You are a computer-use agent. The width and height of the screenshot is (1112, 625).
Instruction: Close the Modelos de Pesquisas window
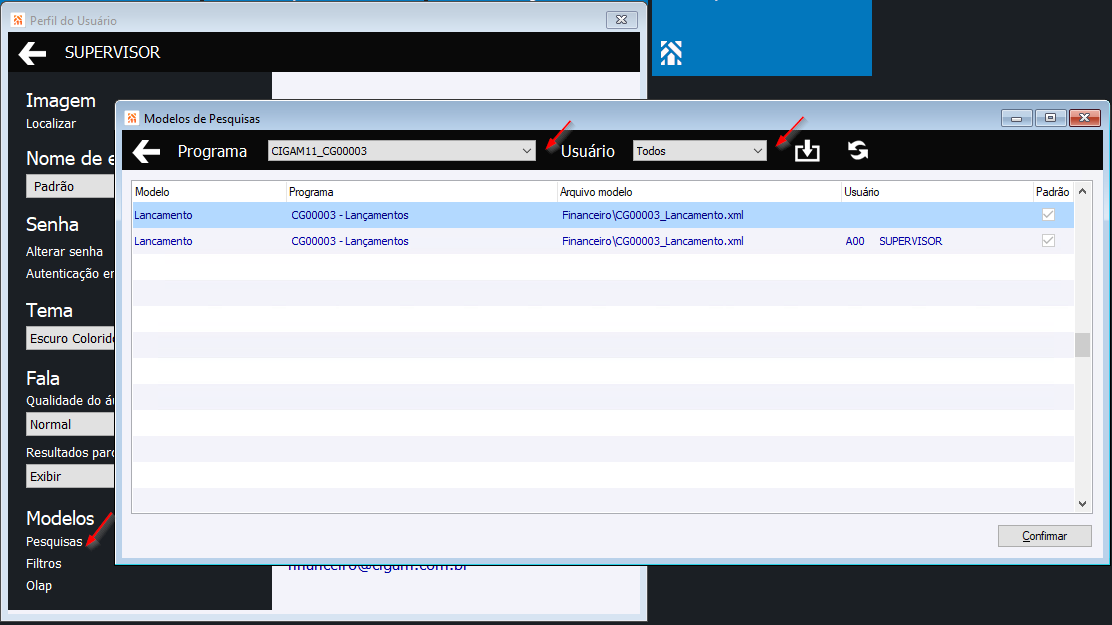coord(1084,118)
